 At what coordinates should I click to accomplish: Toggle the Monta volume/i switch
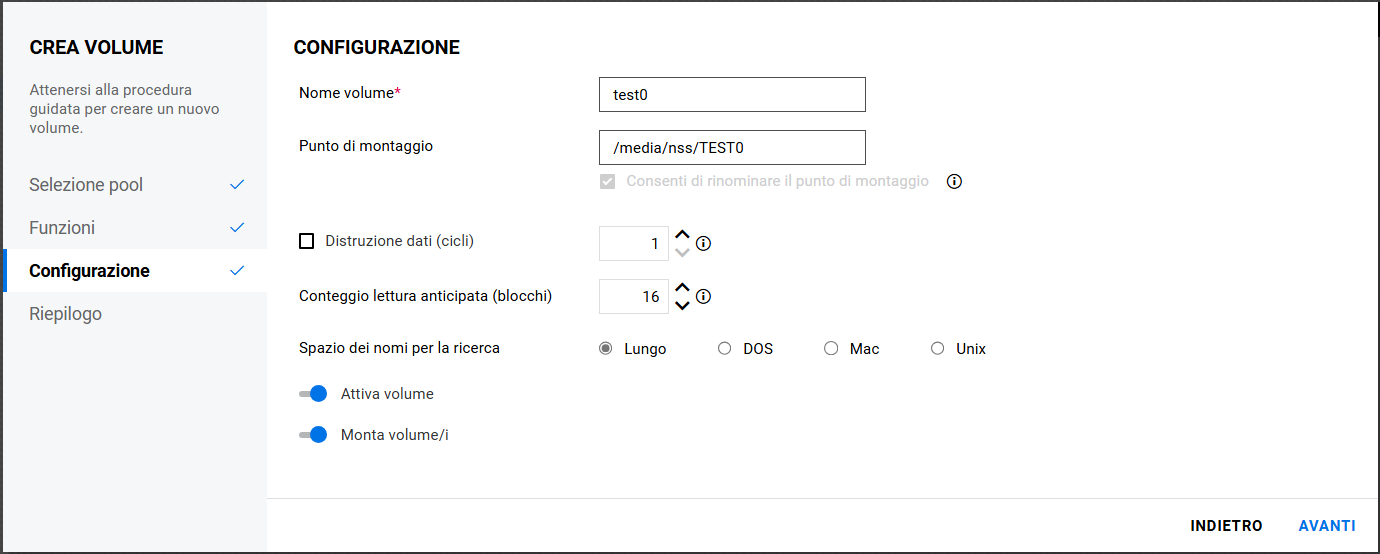(314, 435)
